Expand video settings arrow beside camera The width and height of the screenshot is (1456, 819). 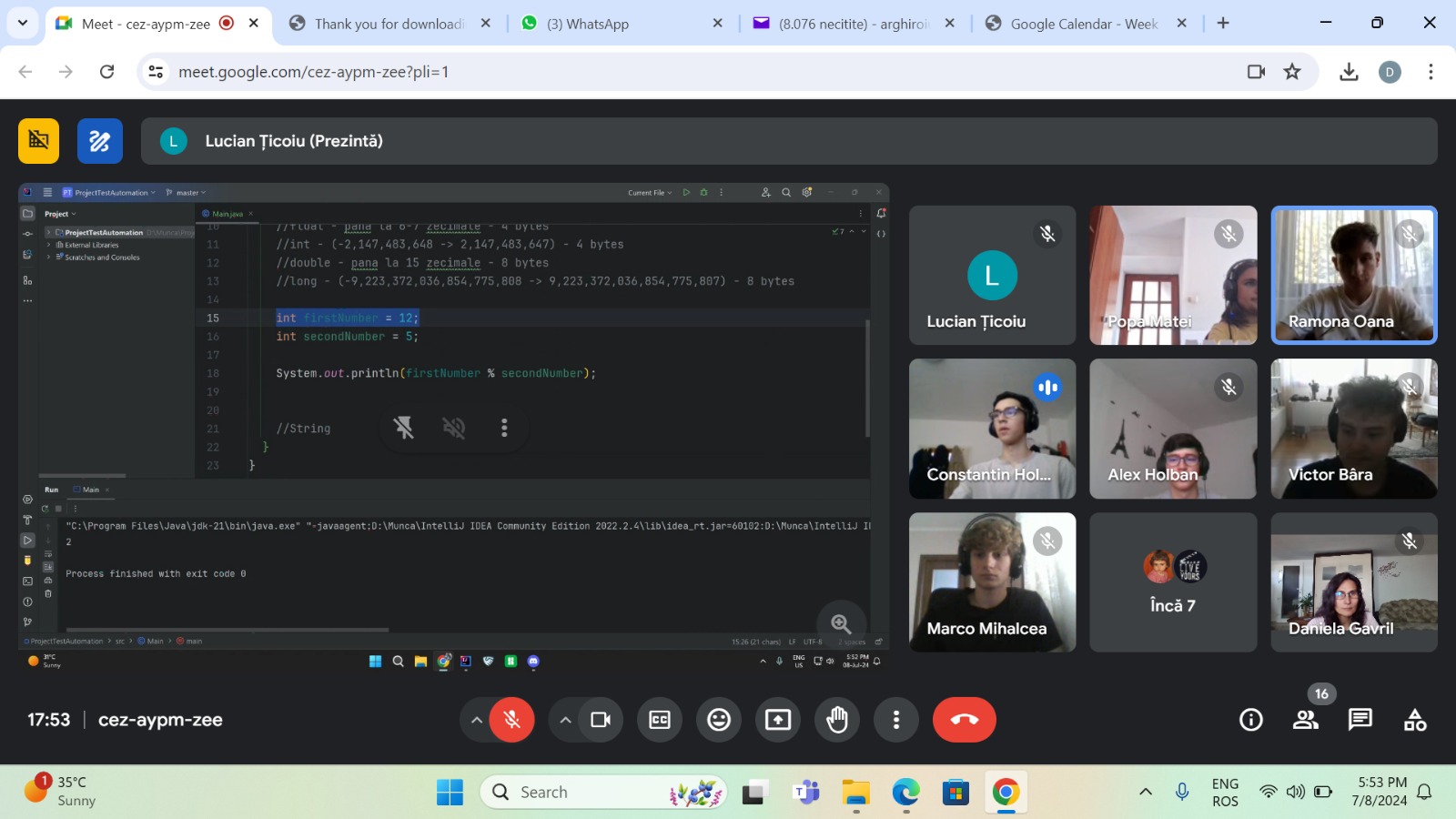pos(565,720)
